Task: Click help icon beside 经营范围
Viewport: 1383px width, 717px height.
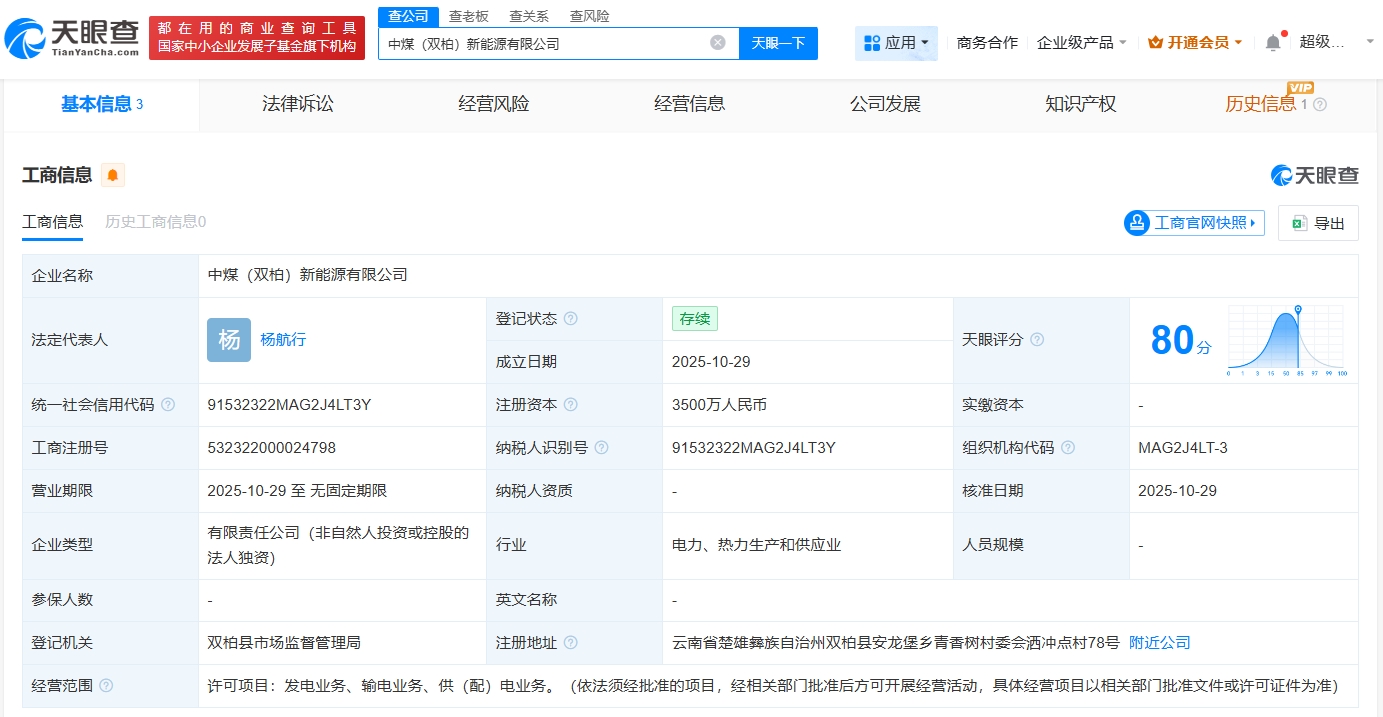Action: point(106,686)
